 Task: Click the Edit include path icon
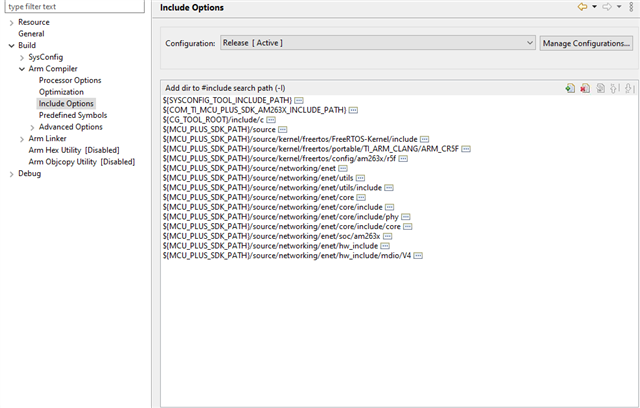coord(600,88)
